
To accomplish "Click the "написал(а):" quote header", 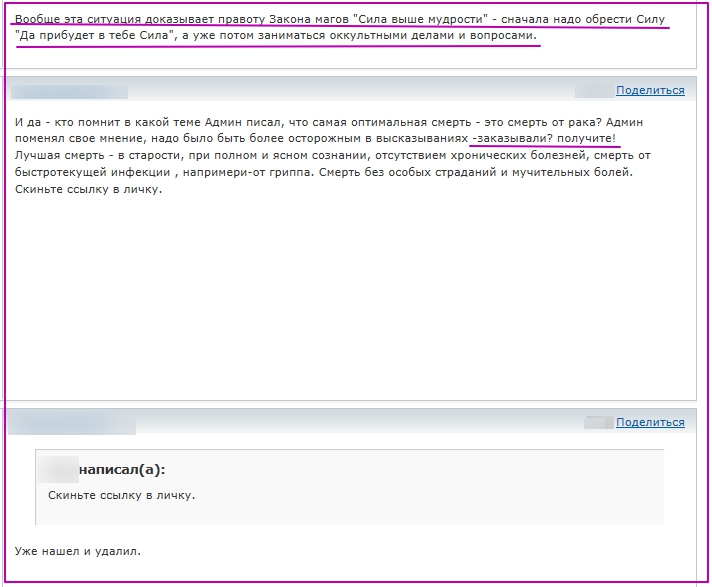I will 122,469.
